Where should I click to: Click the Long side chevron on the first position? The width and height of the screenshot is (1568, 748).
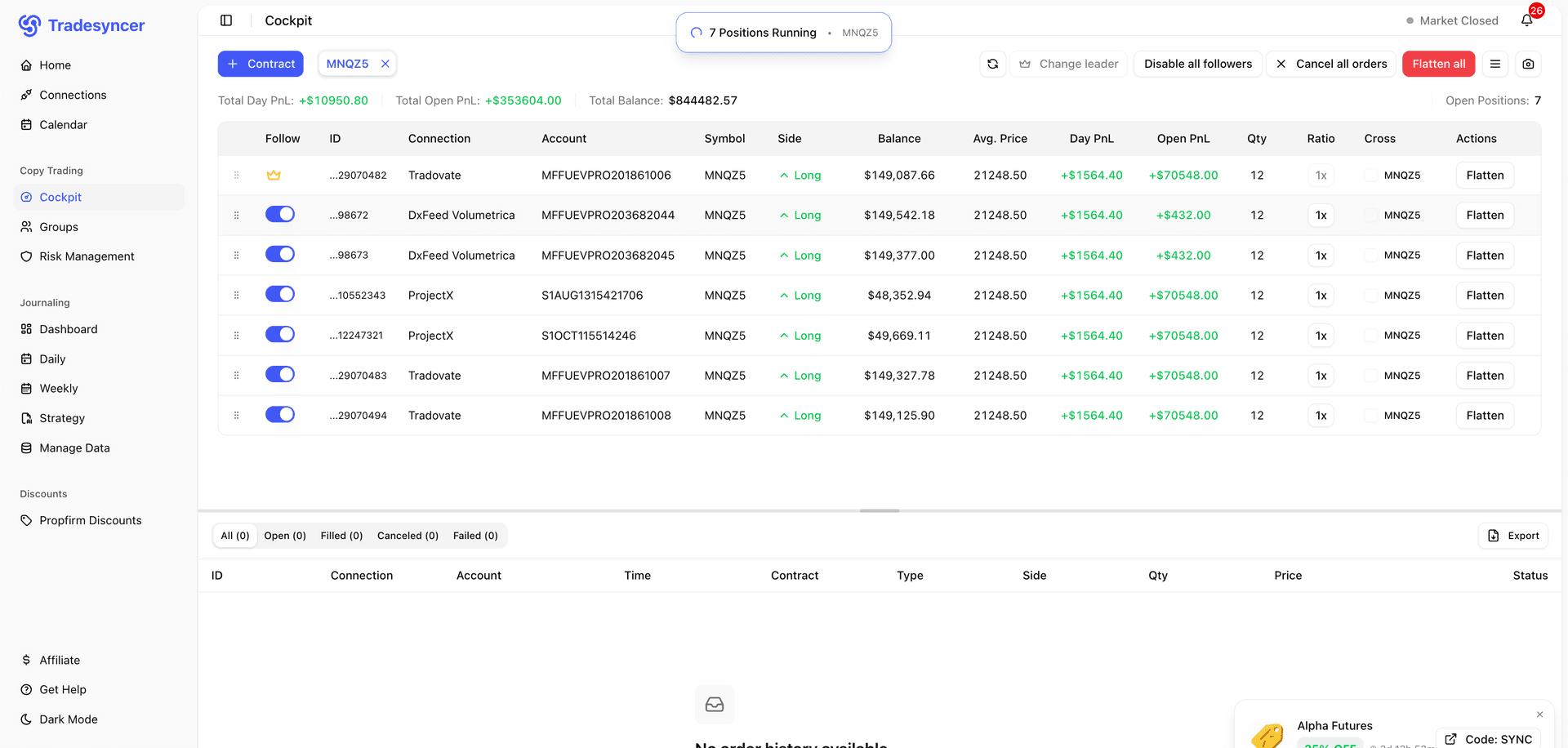(785, 174)
